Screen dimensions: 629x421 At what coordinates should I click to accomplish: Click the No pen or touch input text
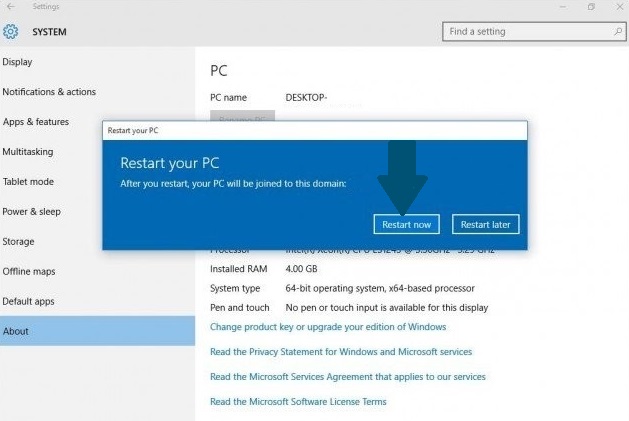tap(387, 308)
